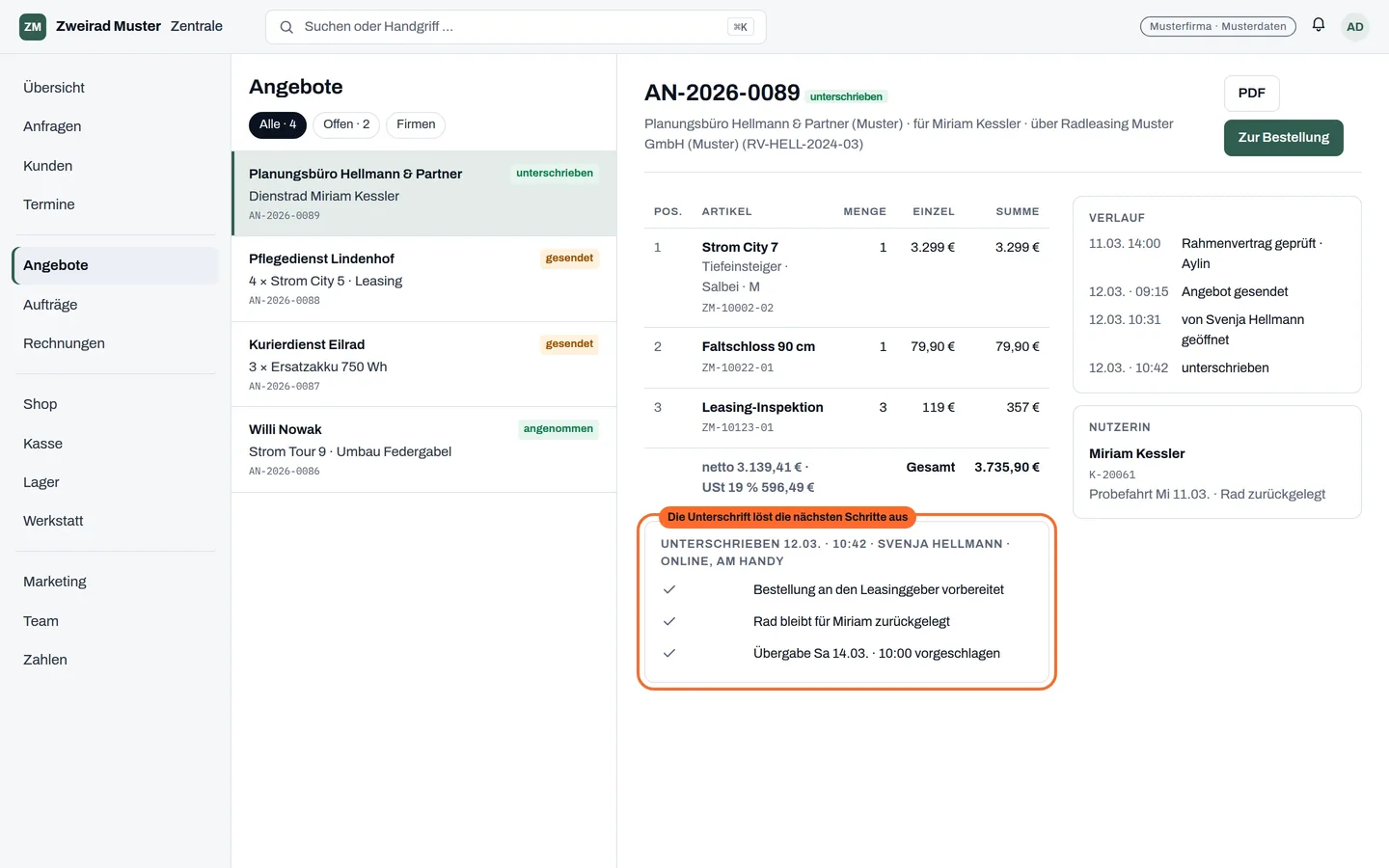The height and width of the screenshot is (868, 1389).
Task: Open Rechnungen
Action: coord(116,343)
